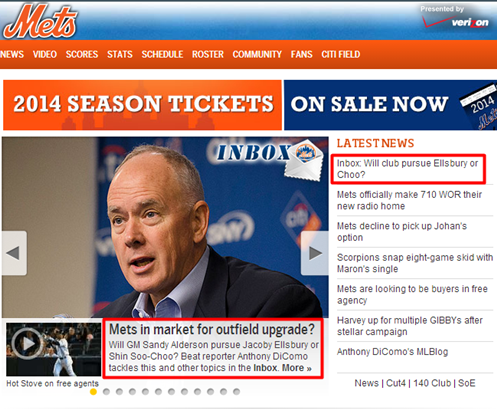Open the SCHEDULE menu
Image resolution: width=497 pixels, height=410 pixels.
[x=162, y=54]
